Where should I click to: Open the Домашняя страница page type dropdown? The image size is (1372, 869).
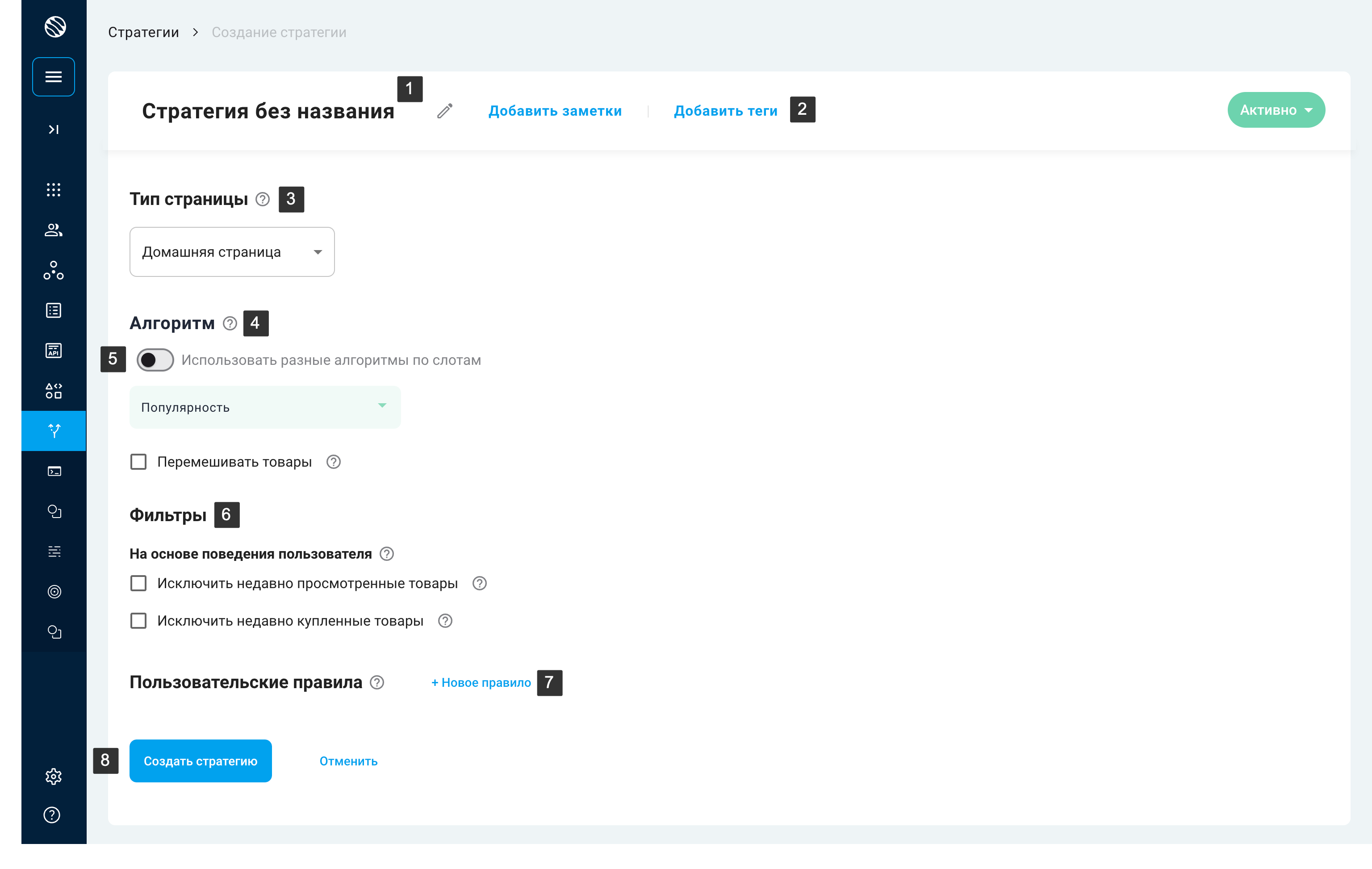coord(232,252)
